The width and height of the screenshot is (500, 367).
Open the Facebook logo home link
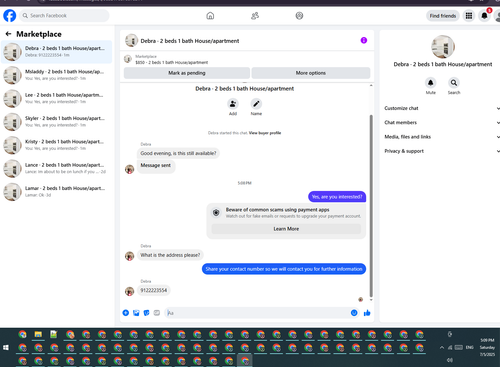pyautogui.click(x=10, y=16)
